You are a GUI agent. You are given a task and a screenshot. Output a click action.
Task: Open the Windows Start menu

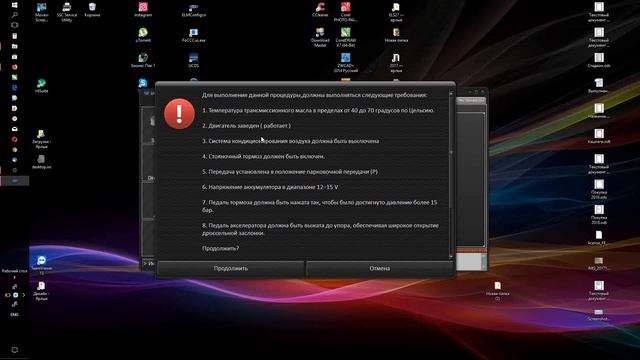15,5
